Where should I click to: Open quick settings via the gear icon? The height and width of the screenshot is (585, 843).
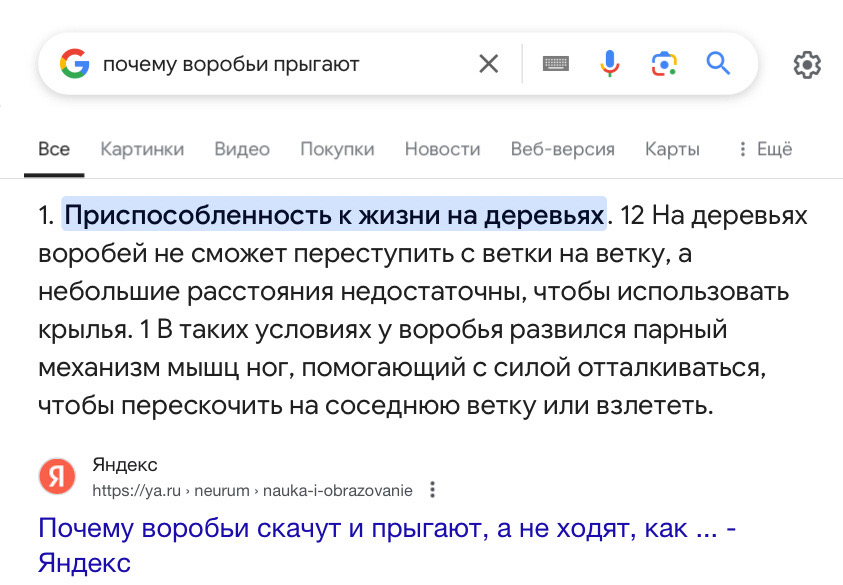coord(807,65)
